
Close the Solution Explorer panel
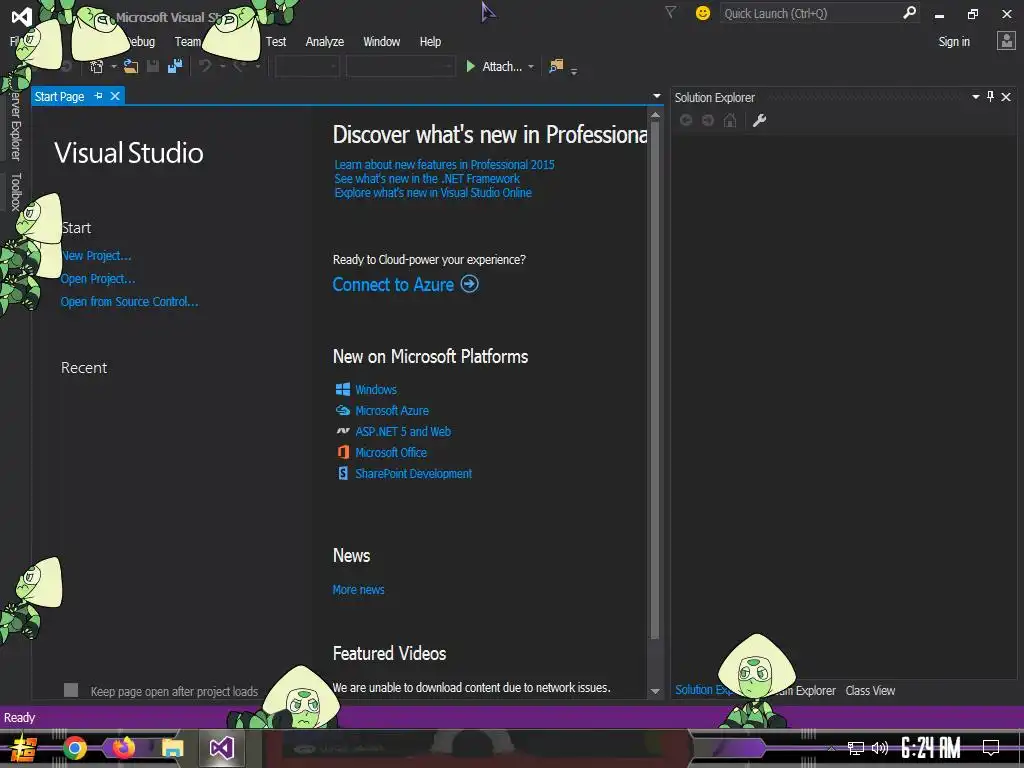[x=1006, y=97]
